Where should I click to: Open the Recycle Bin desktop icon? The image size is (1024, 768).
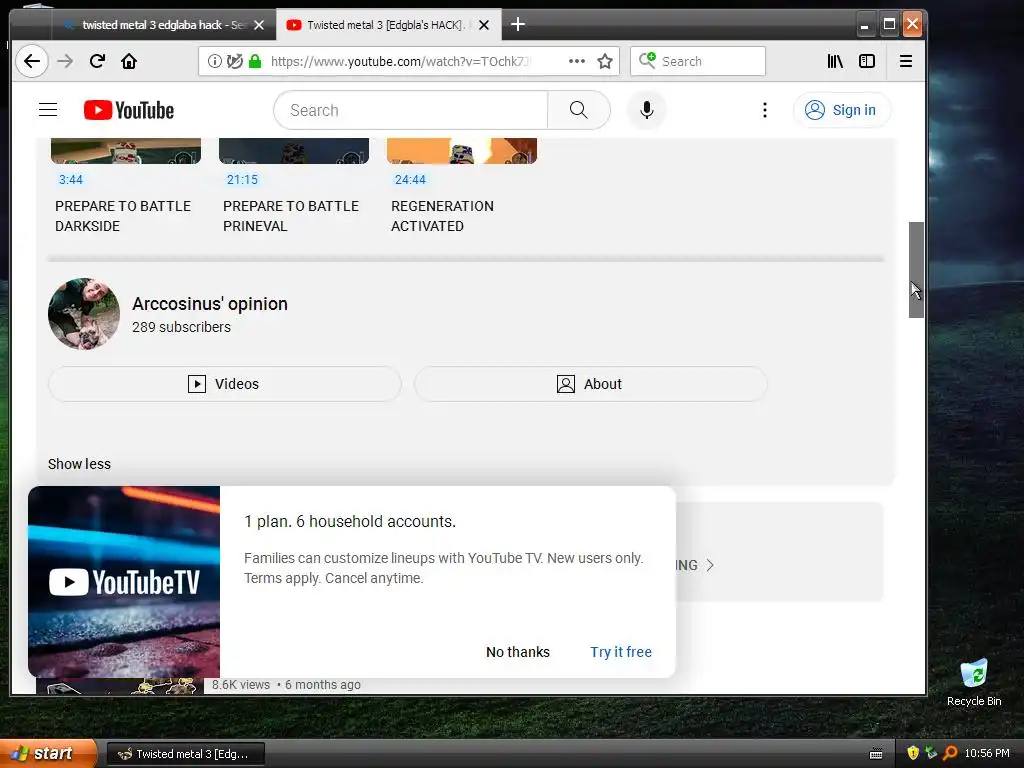tap(974, 683)
